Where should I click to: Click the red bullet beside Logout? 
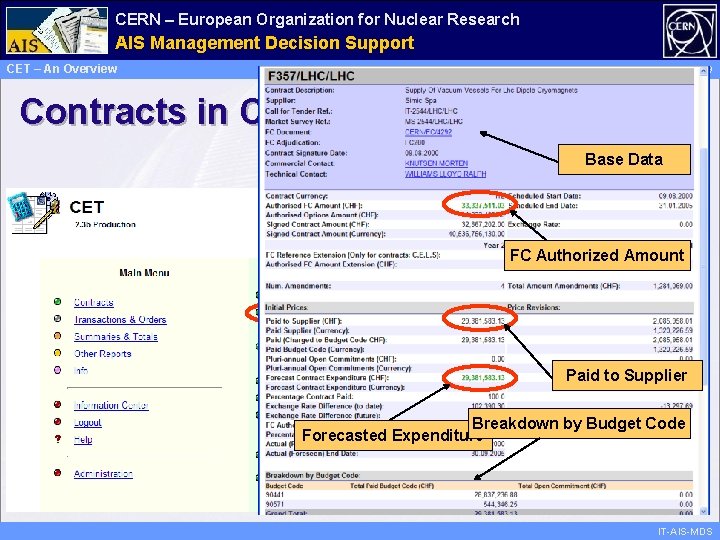pos(57,422)
